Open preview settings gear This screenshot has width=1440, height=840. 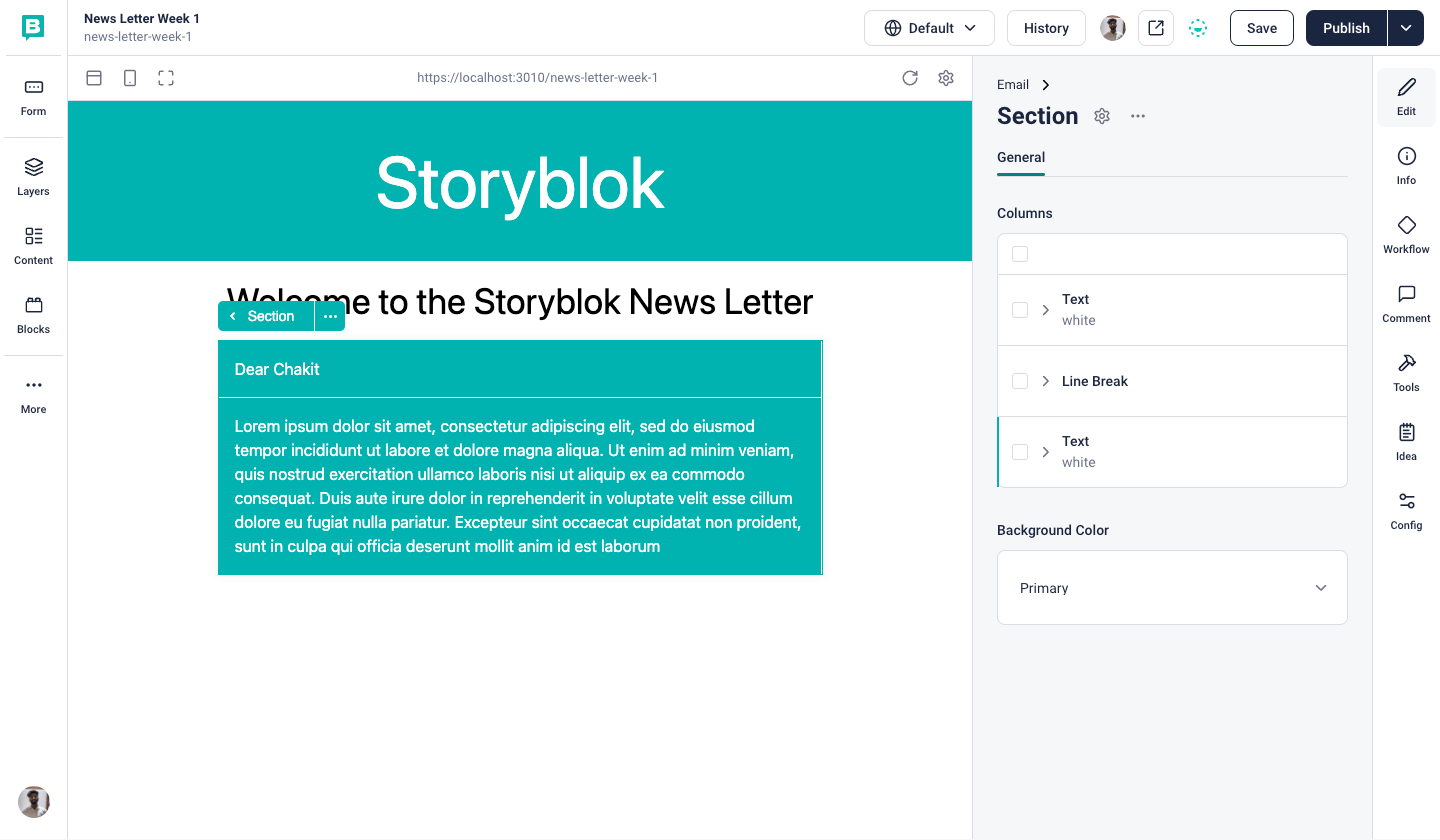point(946,78)
